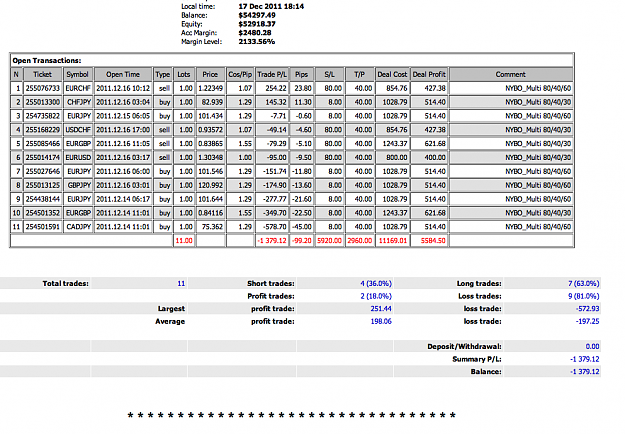Select the CADJPY symbol cell
This screenshot has width=625, height=434.
(78, 227)
